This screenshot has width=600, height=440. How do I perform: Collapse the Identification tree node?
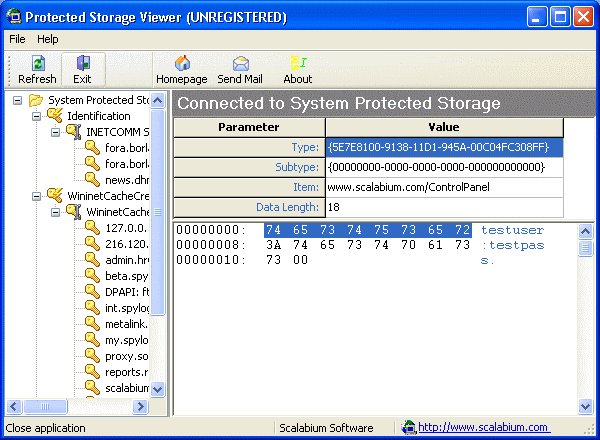coord(37,116)
